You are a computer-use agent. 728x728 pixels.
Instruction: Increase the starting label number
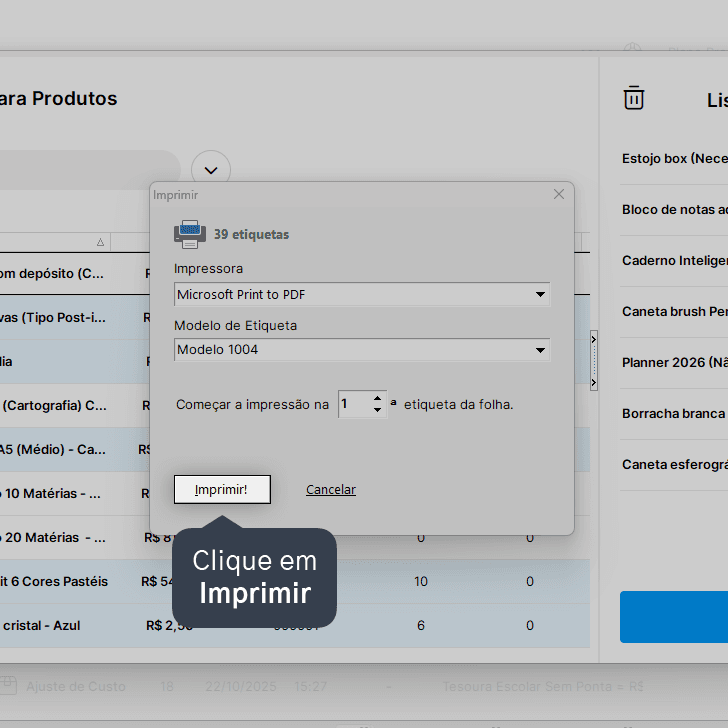(x=377, y=399)
